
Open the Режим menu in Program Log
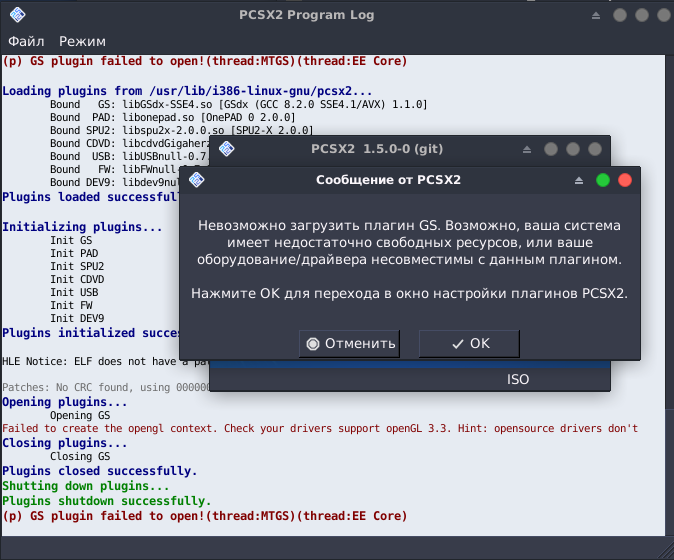click(x=82, y=41)
